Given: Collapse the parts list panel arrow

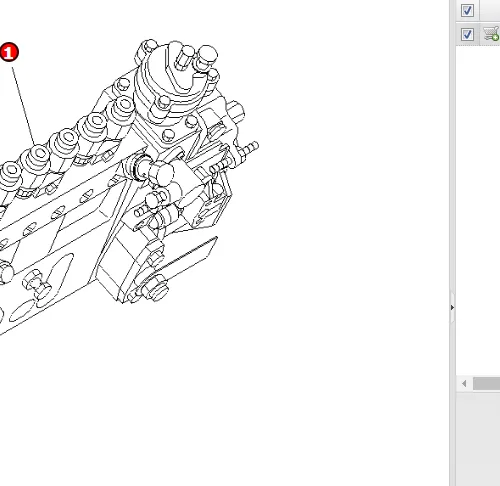Looking at the screenshot, I should click(x=452, y=307).
